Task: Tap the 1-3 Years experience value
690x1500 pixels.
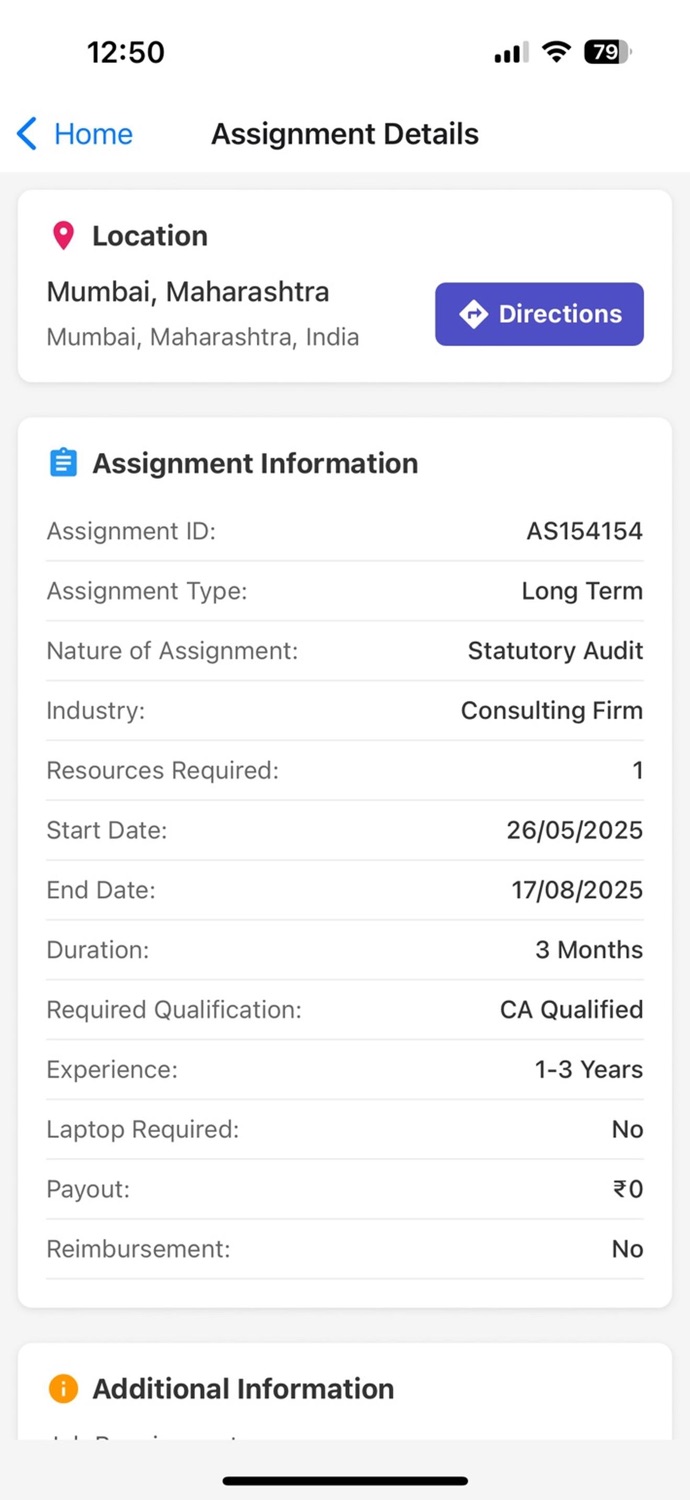Action: pyautogui.click(x=589, y=1070)
